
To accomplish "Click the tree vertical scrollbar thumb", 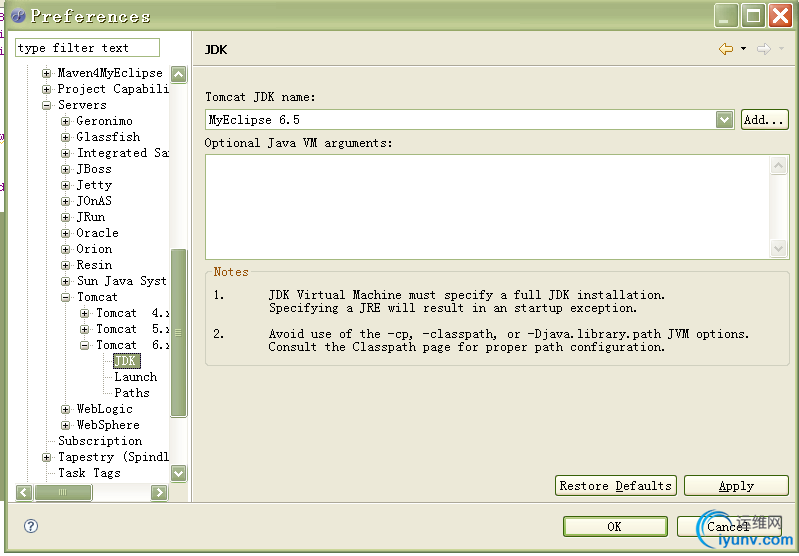I will 178,333.
